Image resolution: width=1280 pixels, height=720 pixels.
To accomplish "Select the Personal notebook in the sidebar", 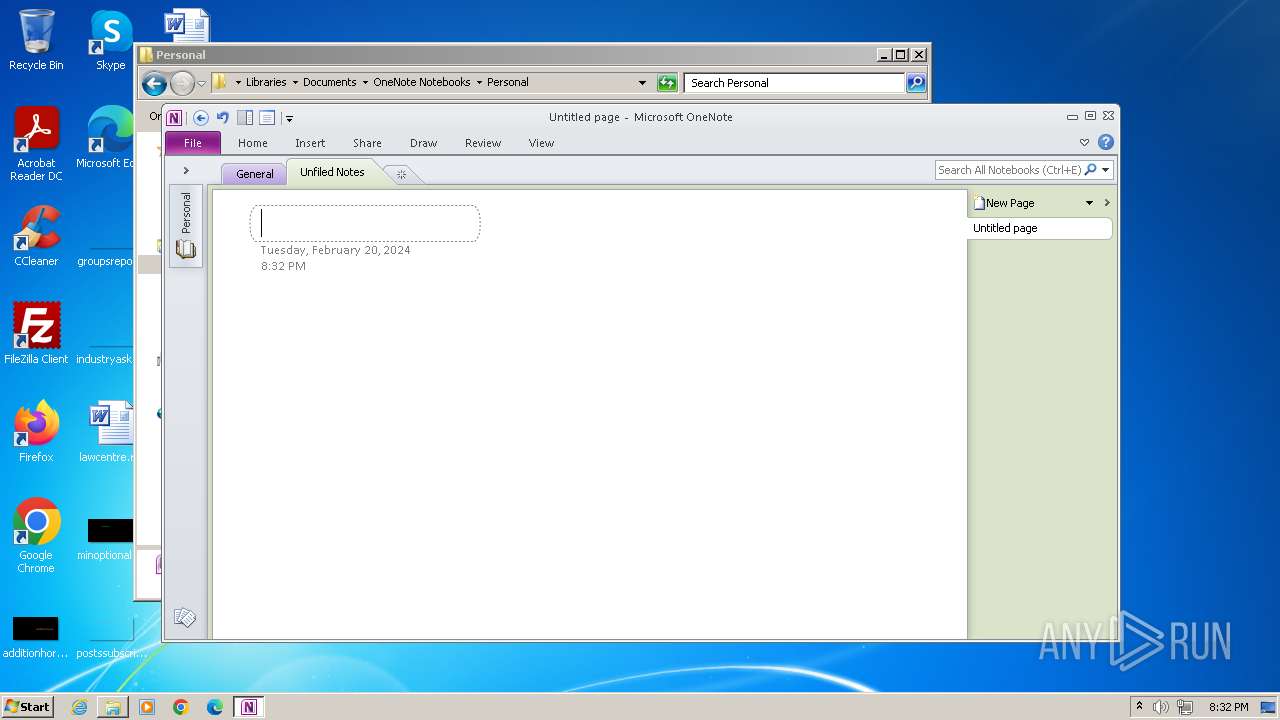I will pyautogui.click(x=186, y=225).
